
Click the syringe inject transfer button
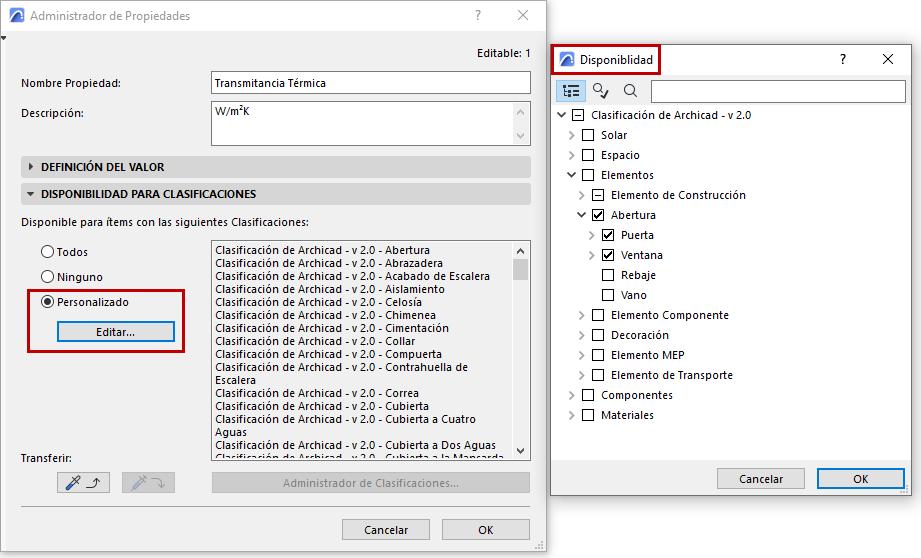[x=148, y=483]
